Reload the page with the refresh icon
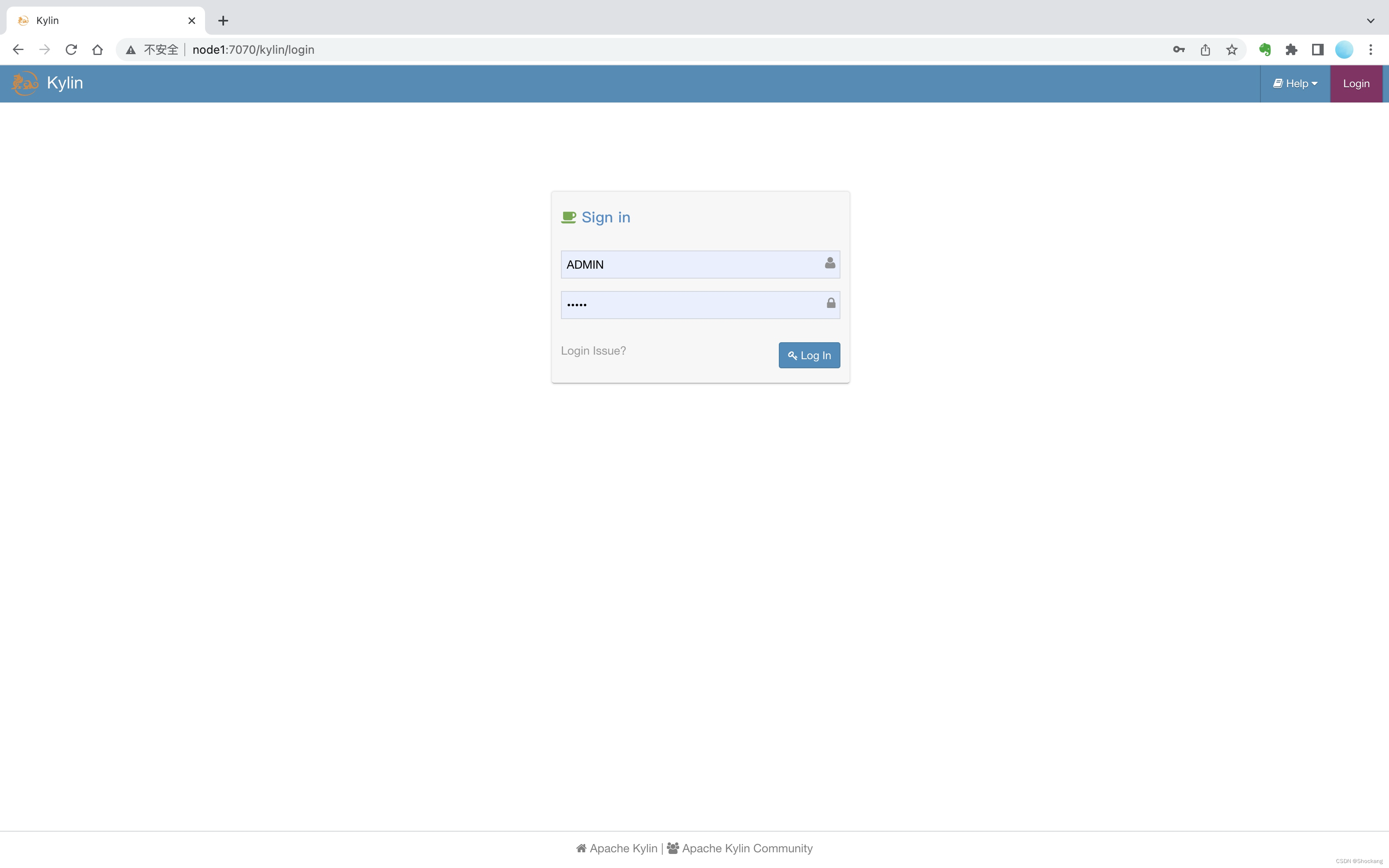 [x=71, y=50]
